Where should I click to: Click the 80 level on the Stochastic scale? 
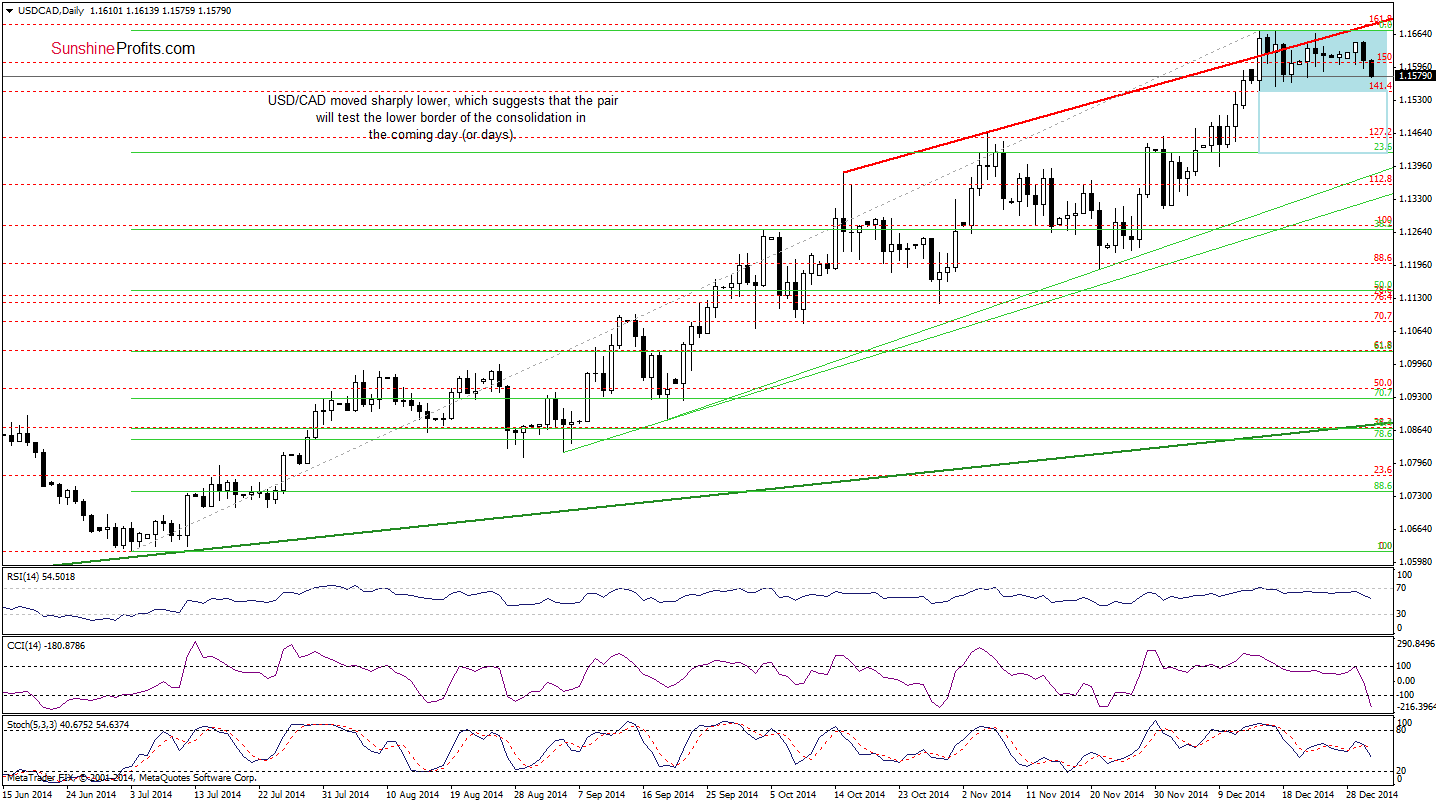coord(1402,731)
